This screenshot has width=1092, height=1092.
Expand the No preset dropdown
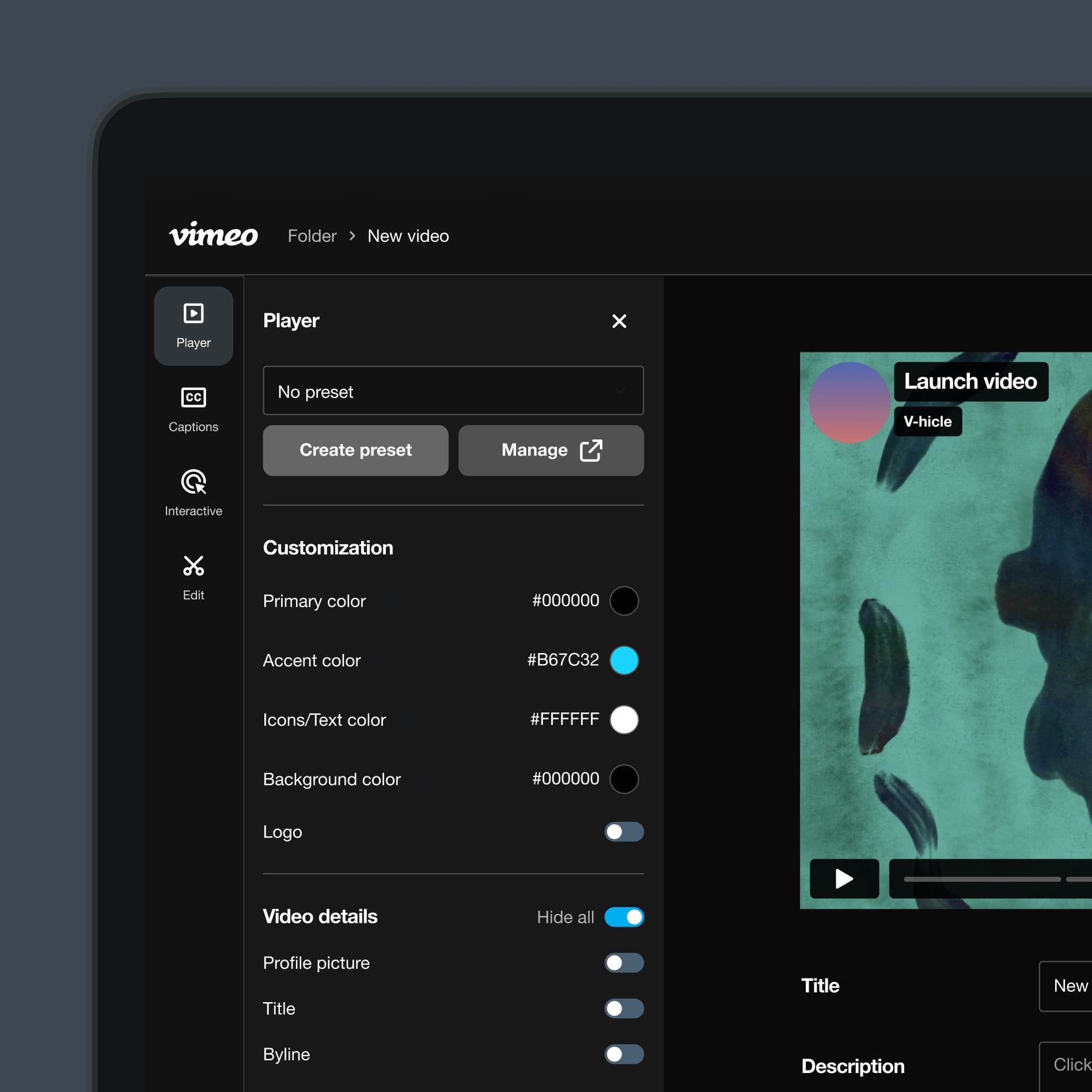click(453, 390)
